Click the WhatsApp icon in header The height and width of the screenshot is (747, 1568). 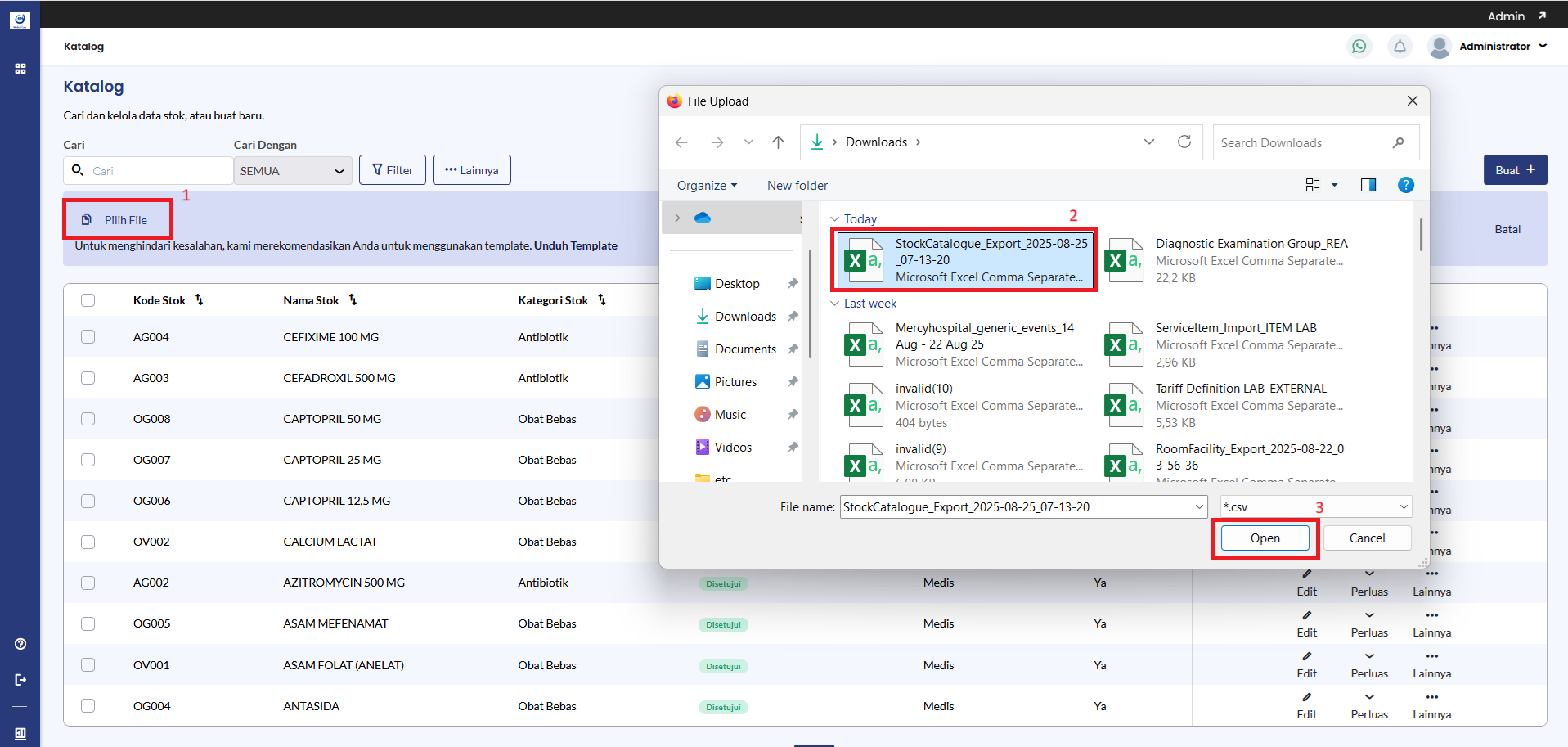(1359, 47)
